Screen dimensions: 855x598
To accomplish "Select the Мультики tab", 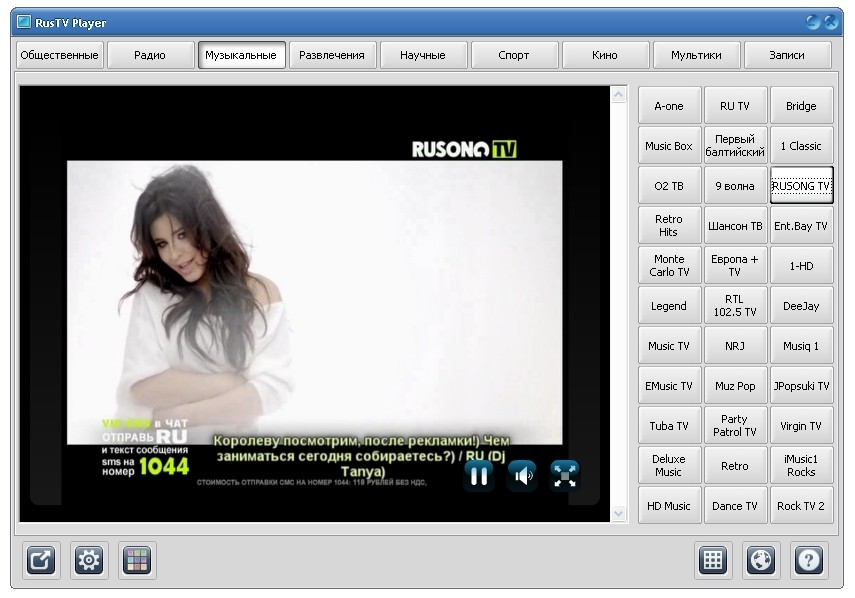I will (696, 55).
